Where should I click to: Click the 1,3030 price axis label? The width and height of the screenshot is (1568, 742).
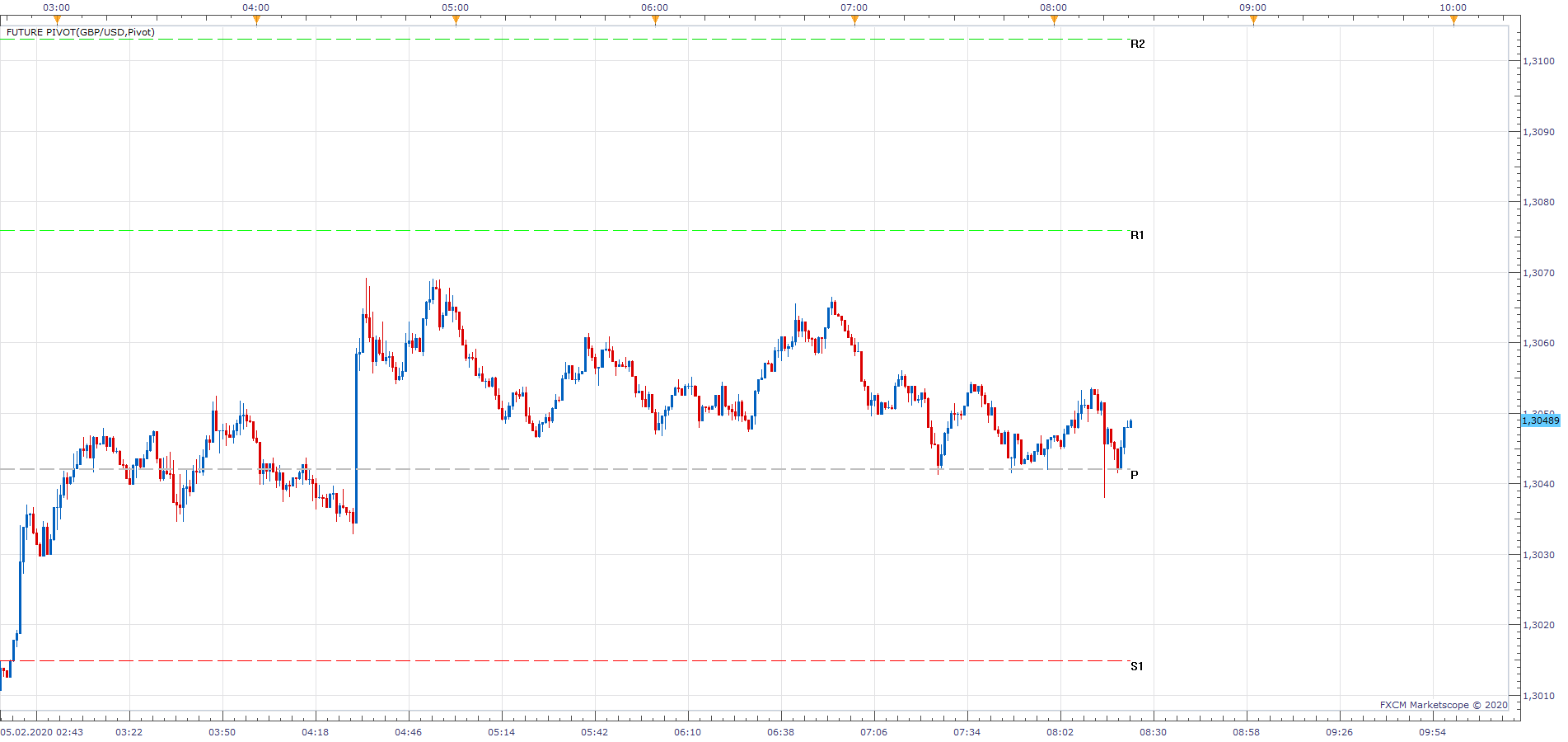point(1538,555)
